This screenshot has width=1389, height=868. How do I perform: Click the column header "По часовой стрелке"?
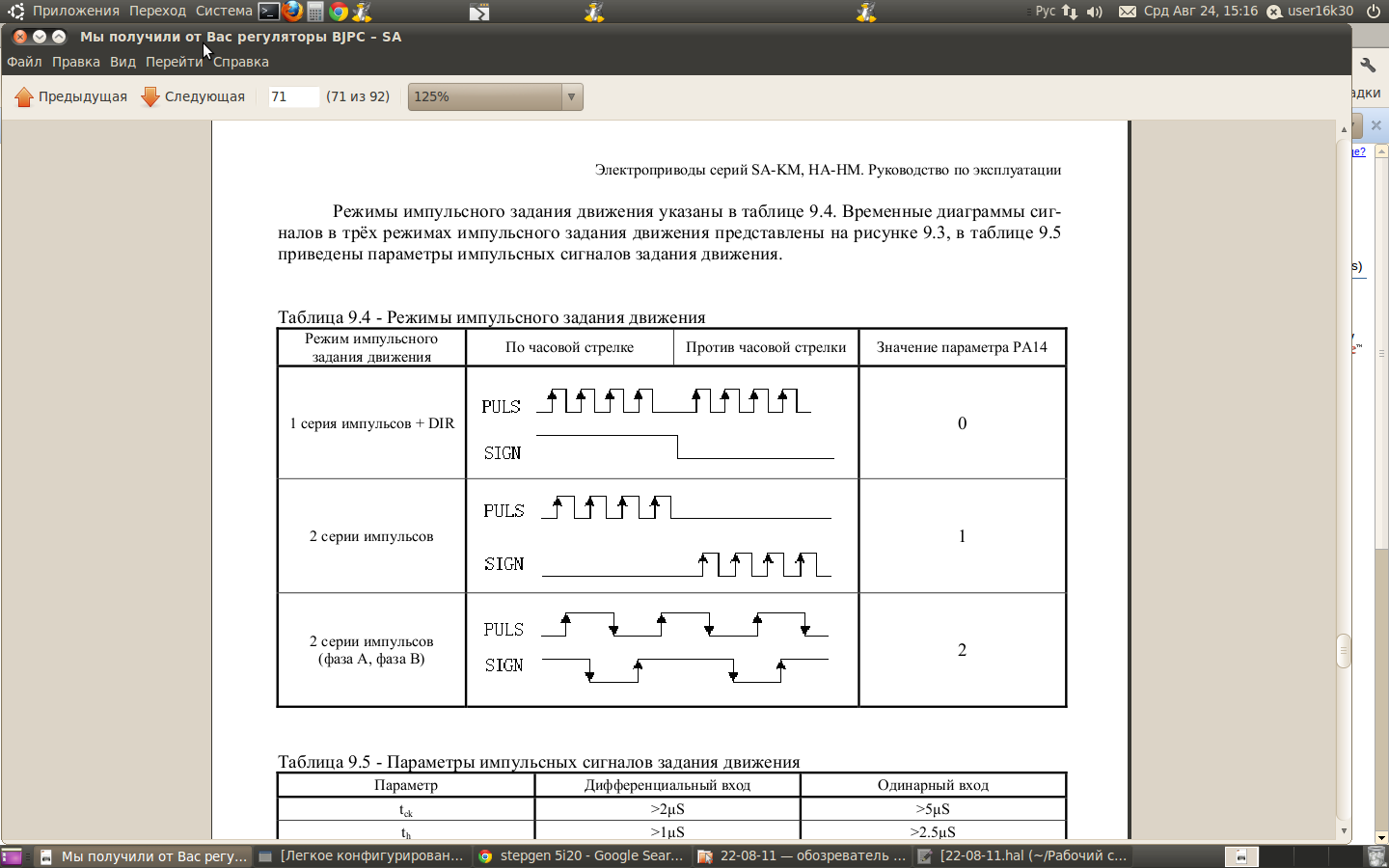[570, 347]
